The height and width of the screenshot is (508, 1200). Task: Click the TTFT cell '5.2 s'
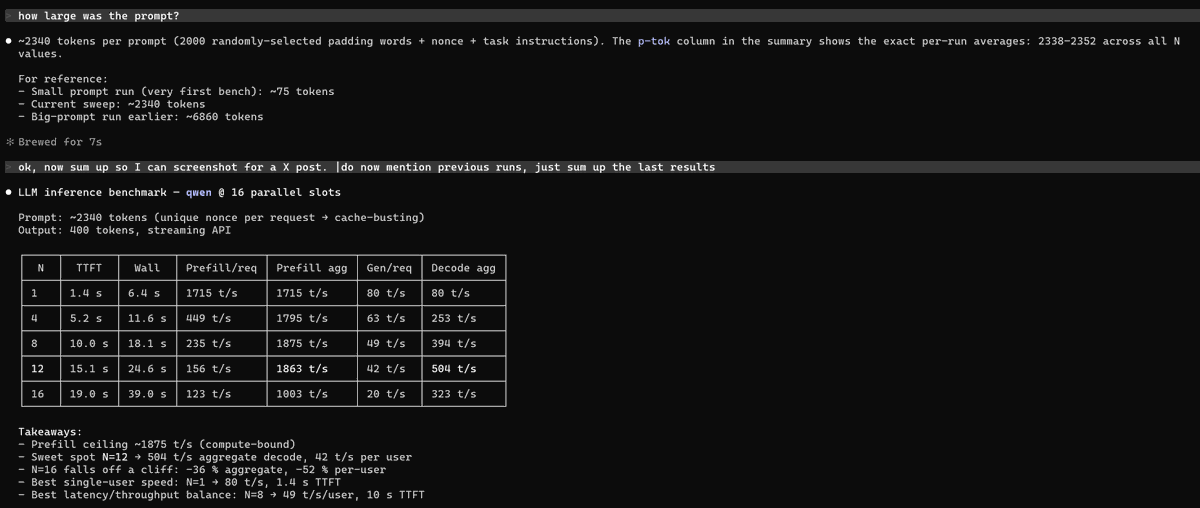tap(87, 318)
